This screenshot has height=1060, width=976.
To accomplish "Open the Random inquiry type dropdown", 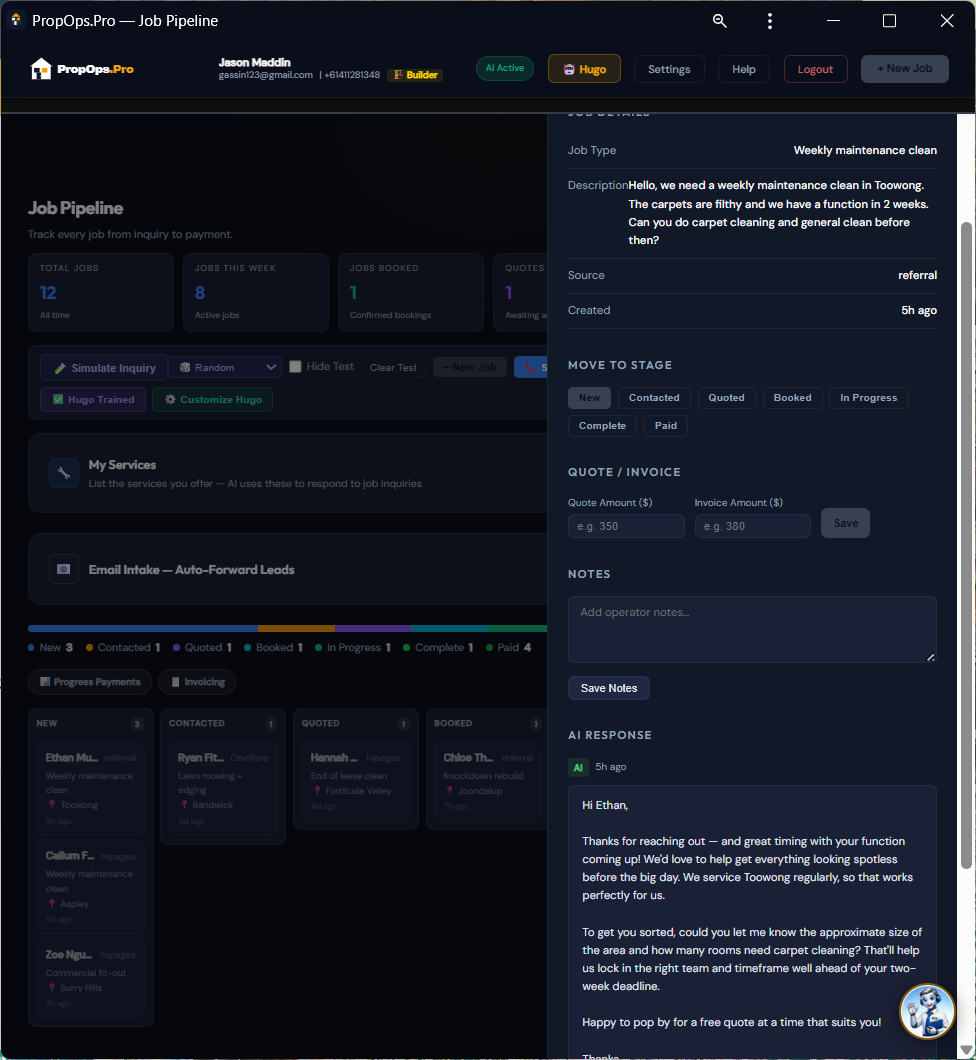I will point(225,367).
